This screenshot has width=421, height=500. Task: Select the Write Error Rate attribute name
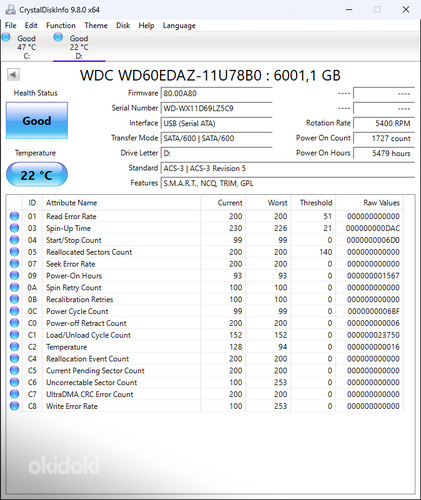coord(72,406)
